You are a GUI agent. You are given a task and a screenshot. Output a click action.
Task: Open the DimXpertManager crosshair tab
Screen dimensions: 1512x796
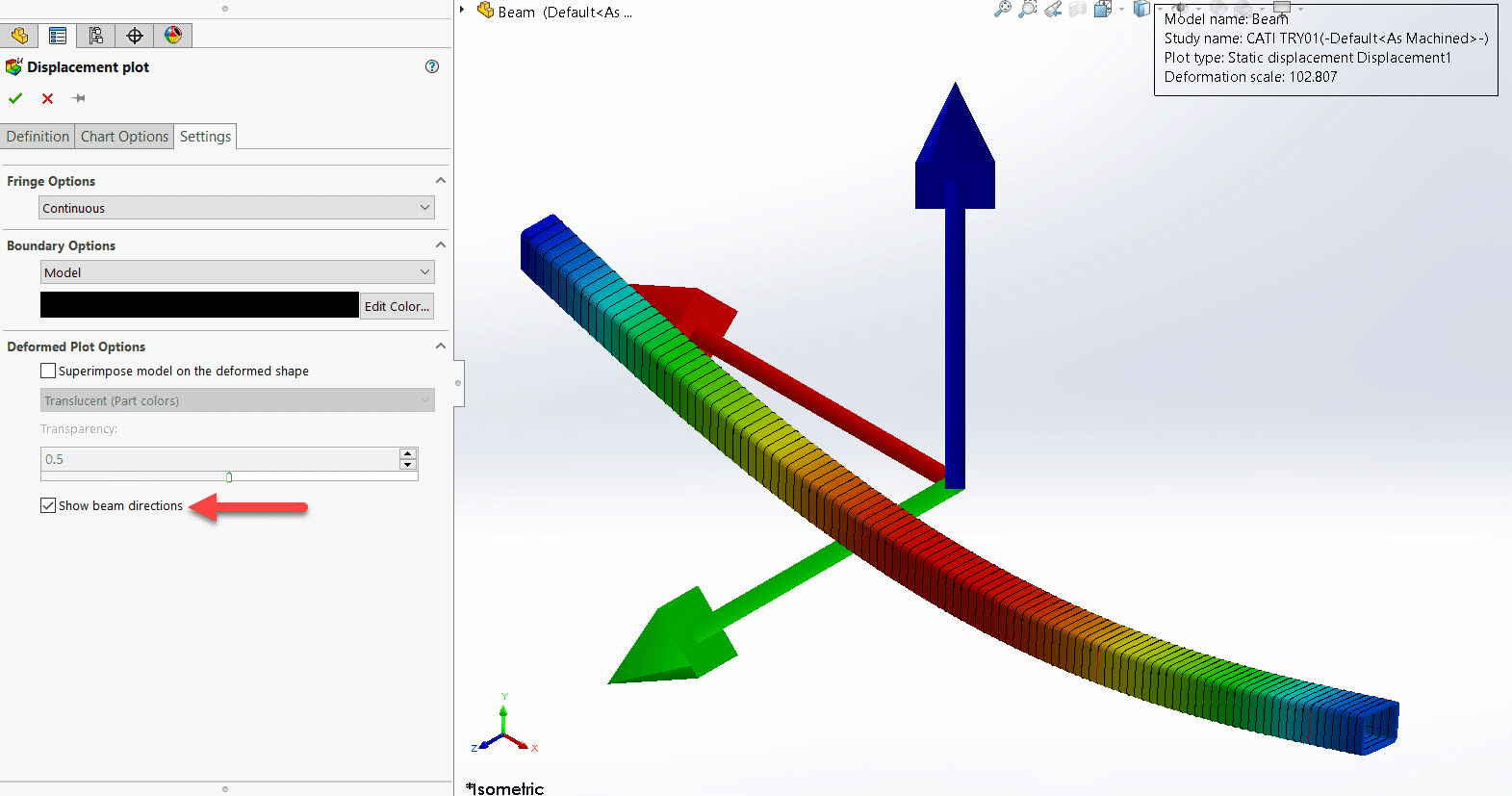135,36
